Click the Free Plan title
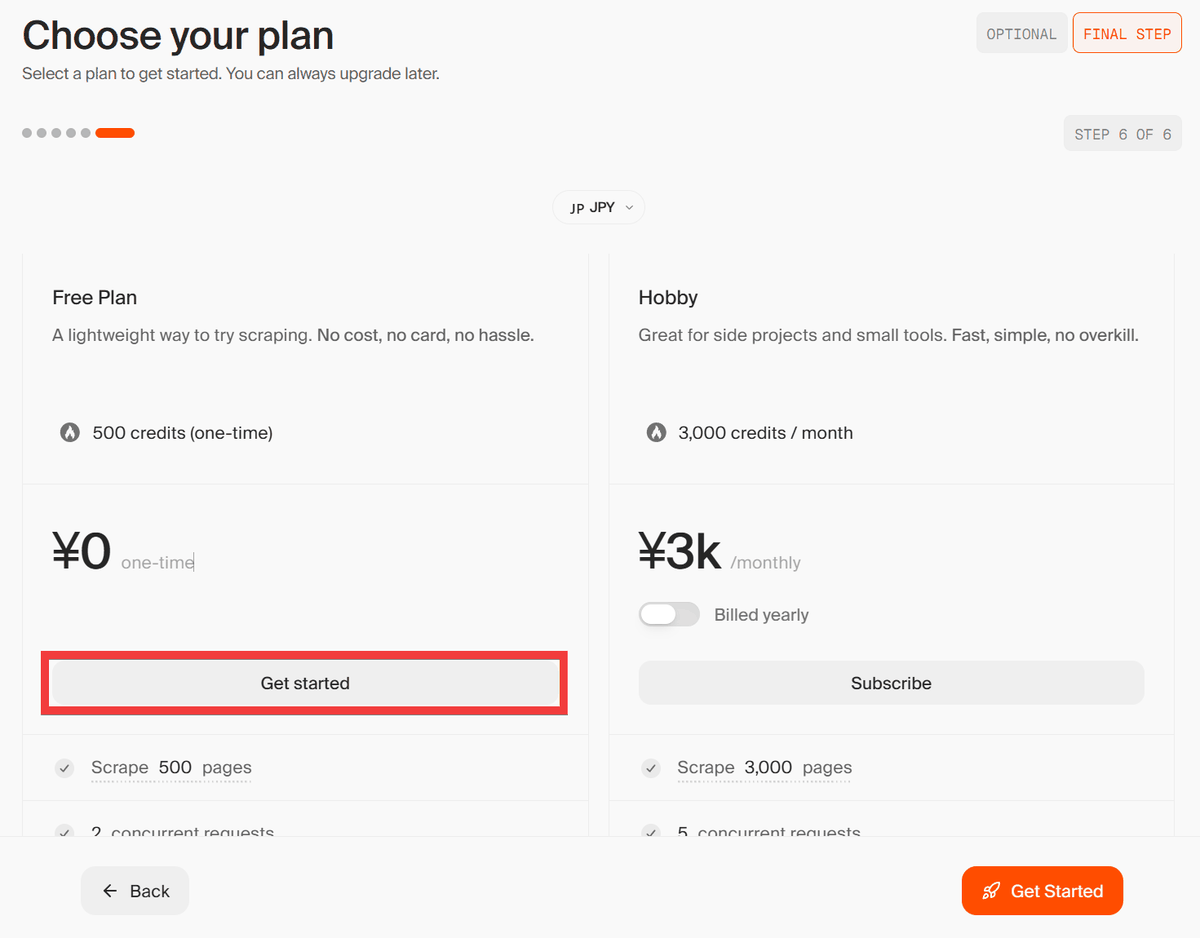Screen dimensions: 1200x938 click(x=95, y=298)
